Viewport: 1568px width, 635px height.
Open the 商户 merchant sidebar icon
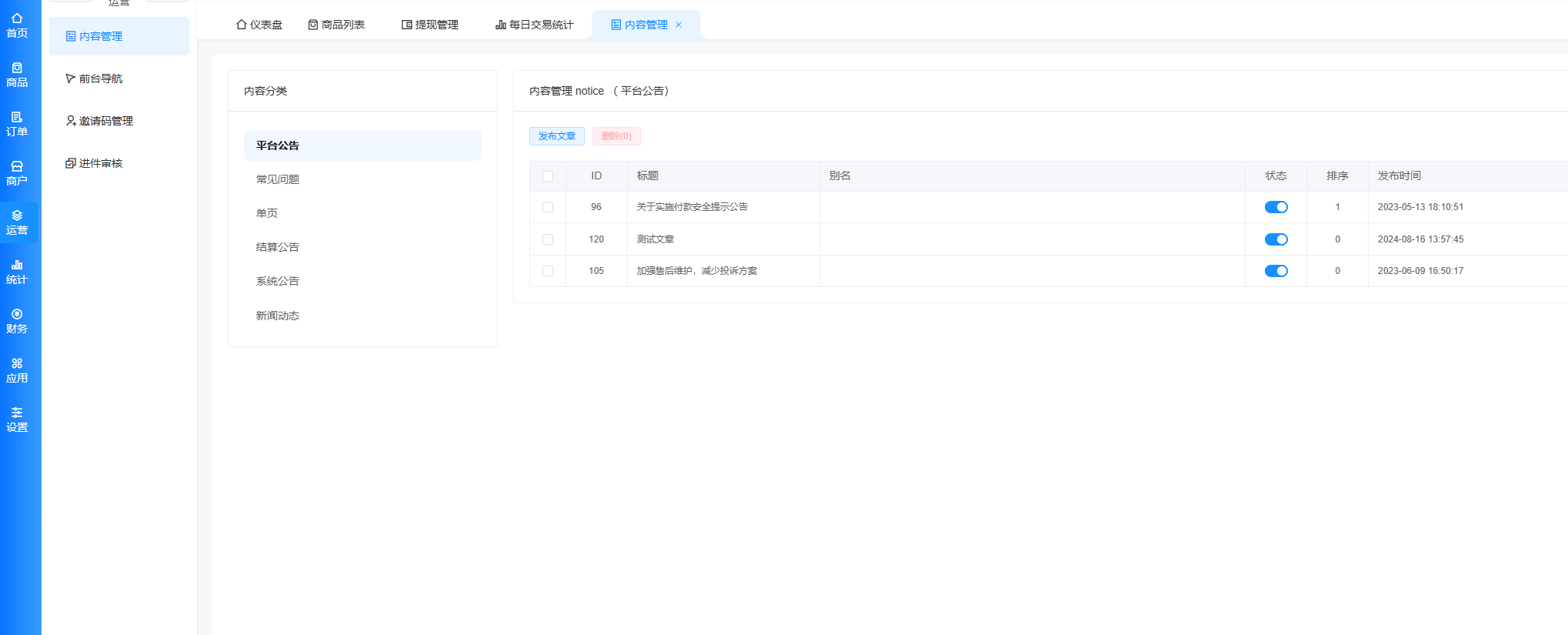[x=17, y=173]
